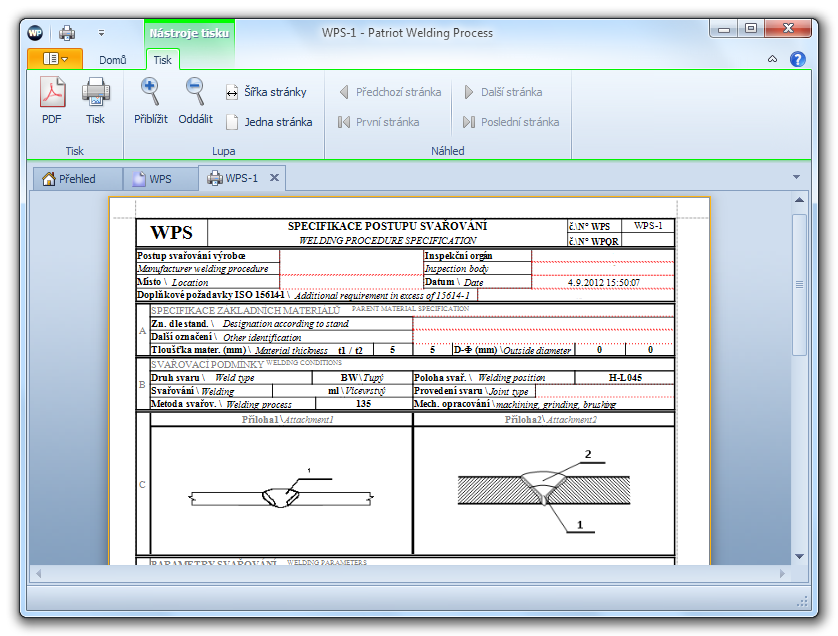Switch to the Domů ribbon tab
838x636 pixels.
coord(113,60)
